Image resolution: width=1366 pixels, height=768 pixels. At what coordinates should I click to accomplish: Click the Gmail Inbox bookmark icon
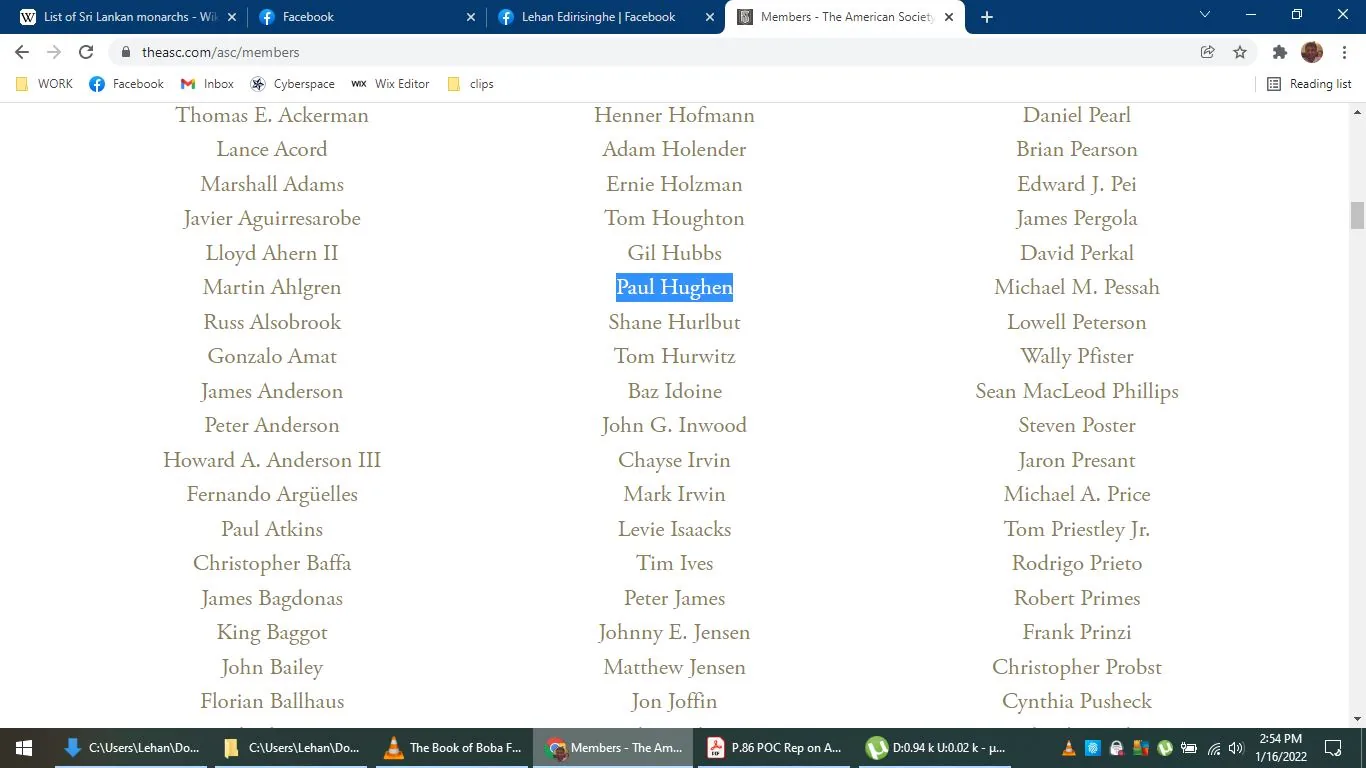pos(188,84)
